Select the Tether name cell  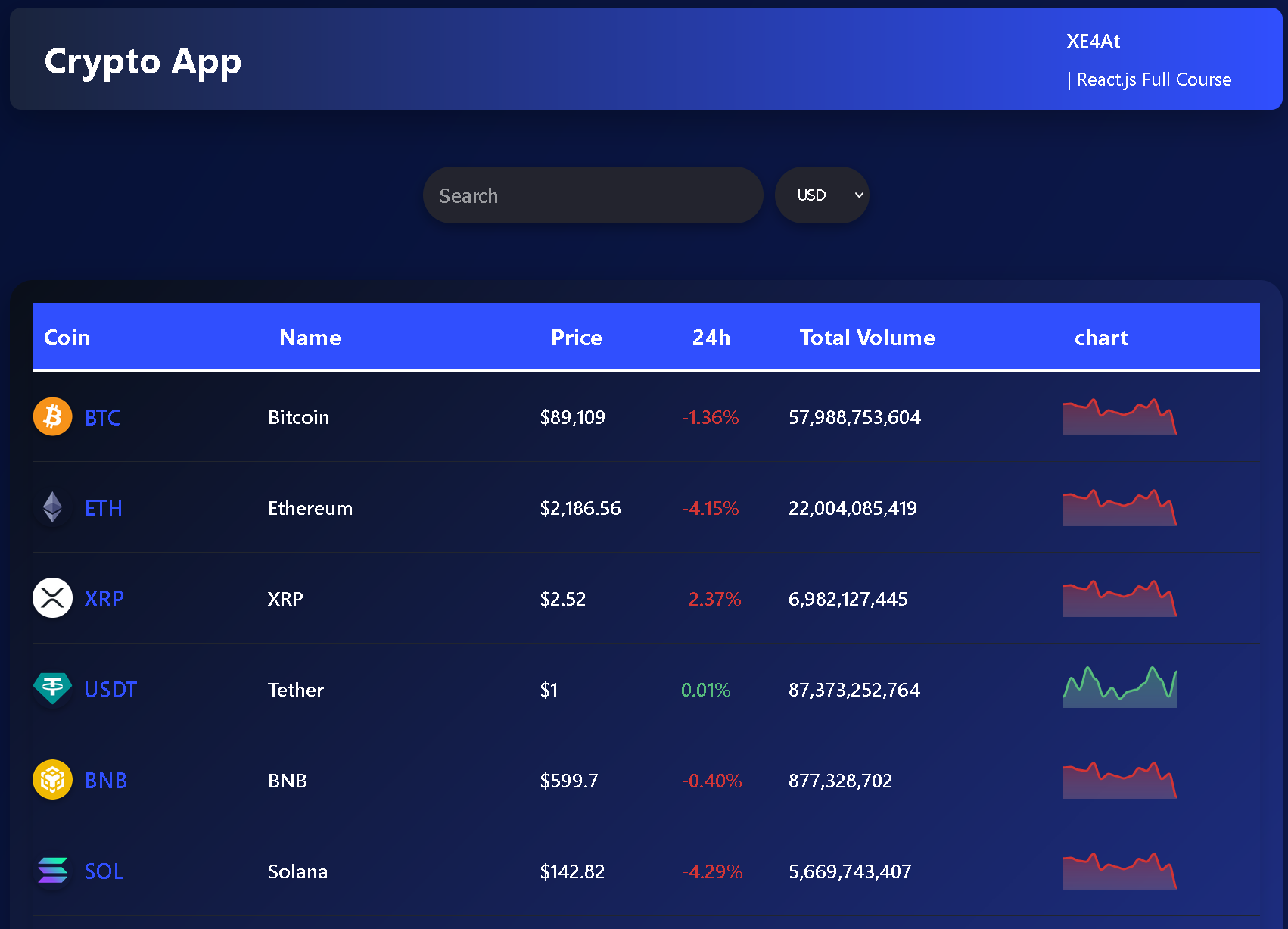coord(296,690)
